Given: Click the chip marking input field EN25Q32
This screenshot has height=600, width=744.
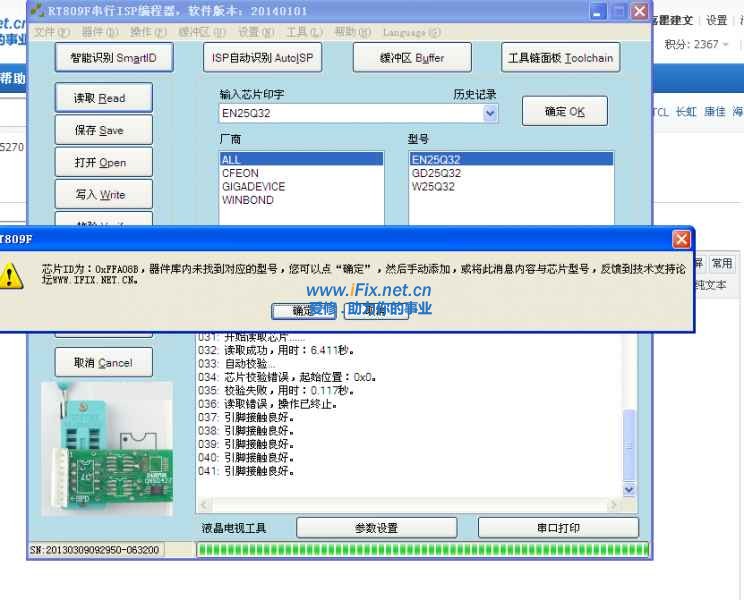Looking at the screenshot, I should click(350, 114).
